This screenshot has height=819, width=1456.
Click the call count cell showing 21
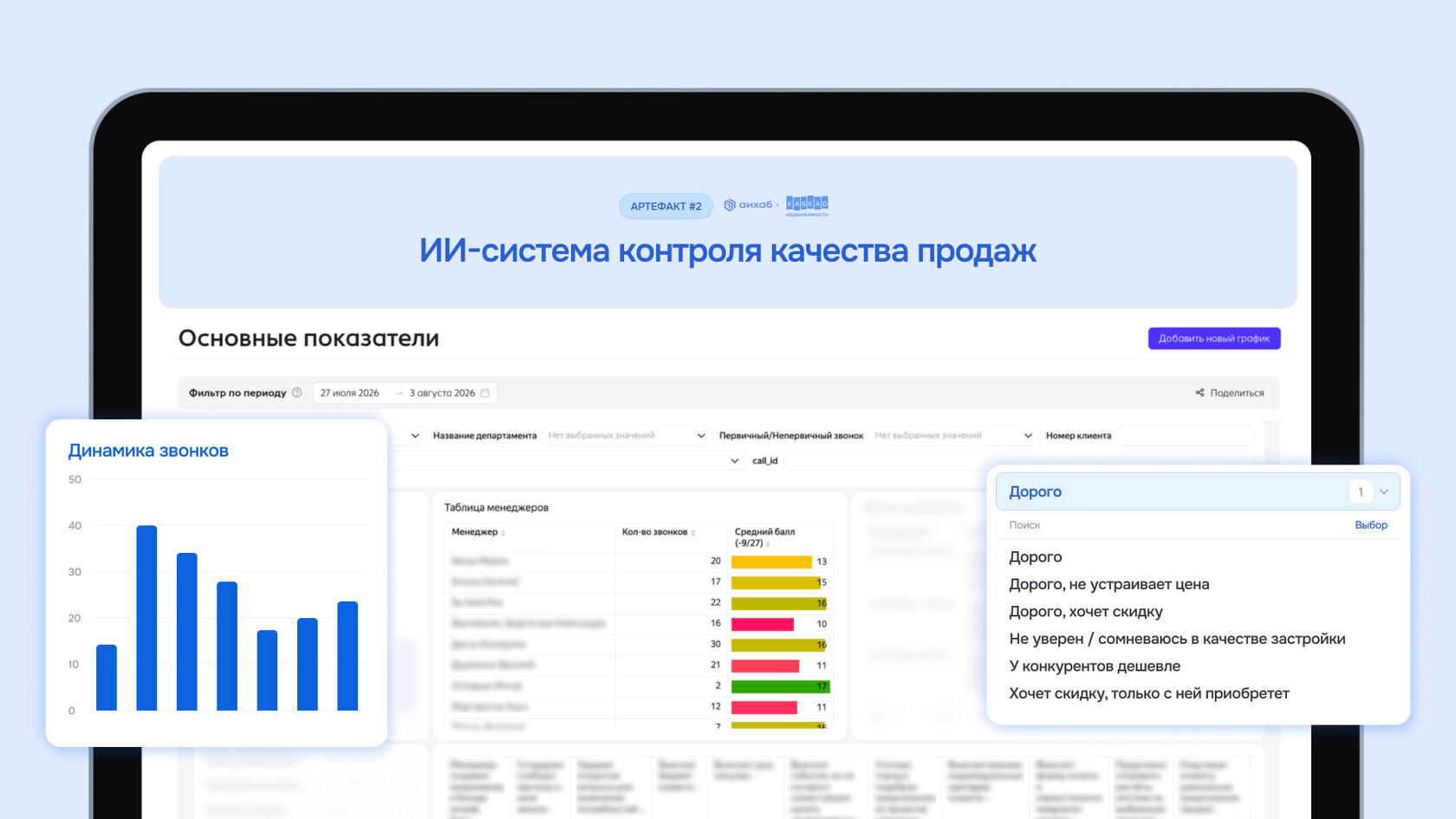(716, 665)
